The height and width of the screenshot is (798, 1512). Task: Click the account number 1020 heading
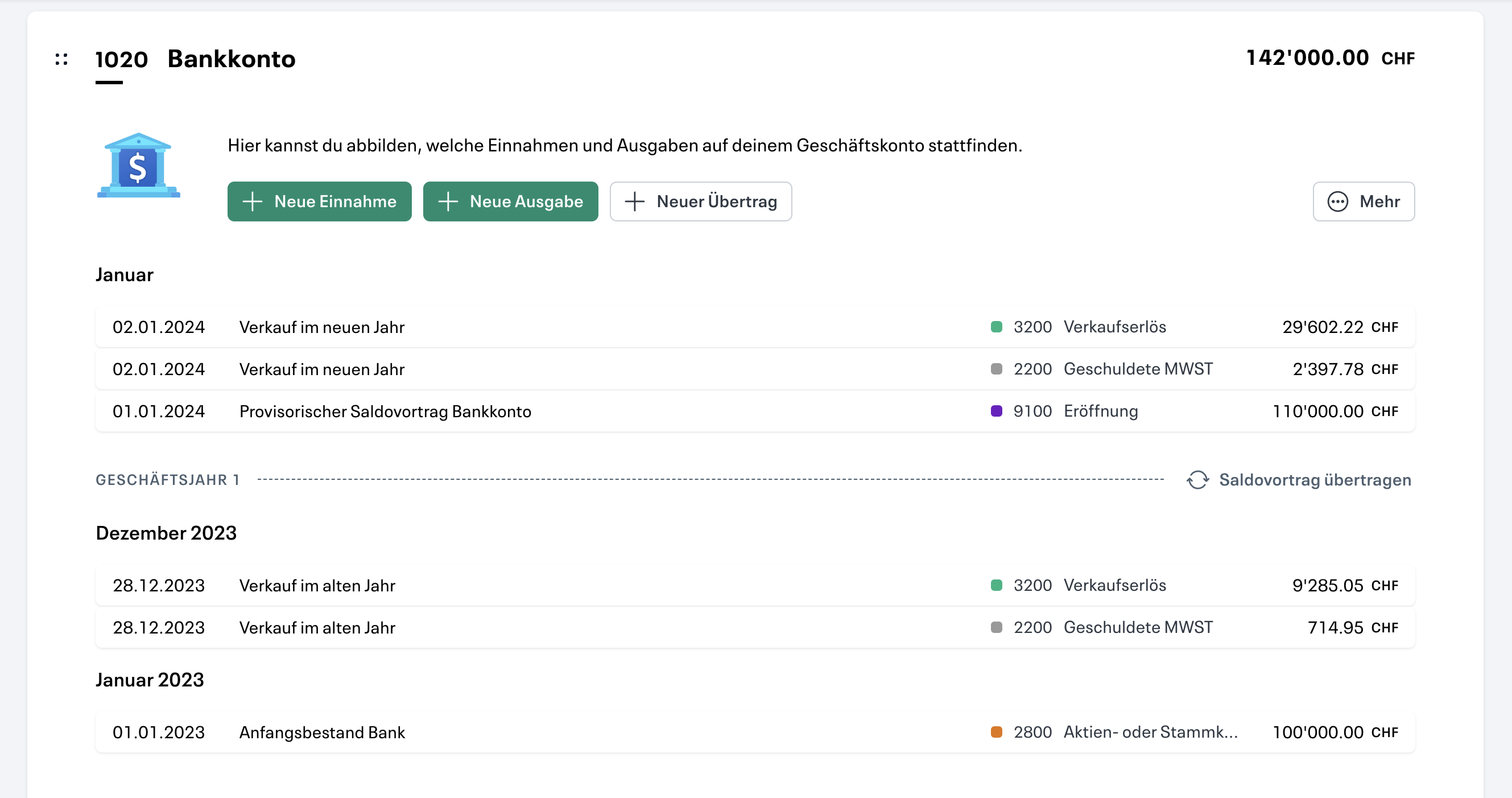tap(122, 59)
